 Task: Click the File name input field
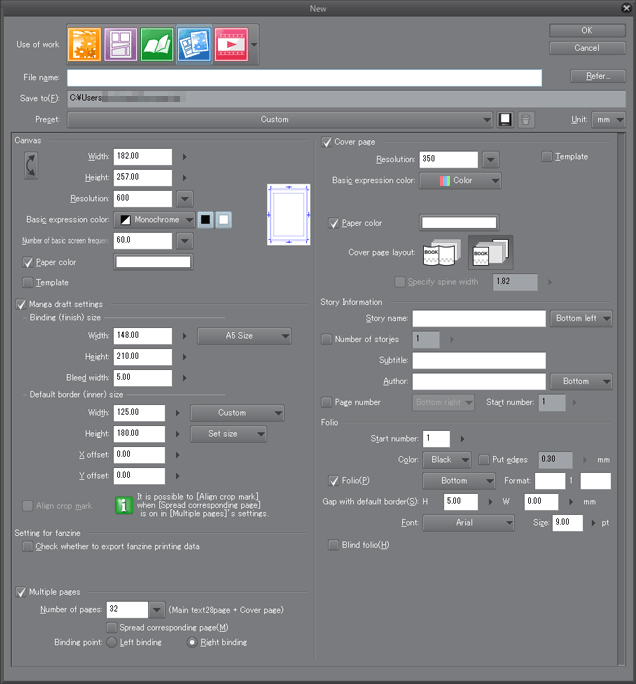tap(304, 78)
